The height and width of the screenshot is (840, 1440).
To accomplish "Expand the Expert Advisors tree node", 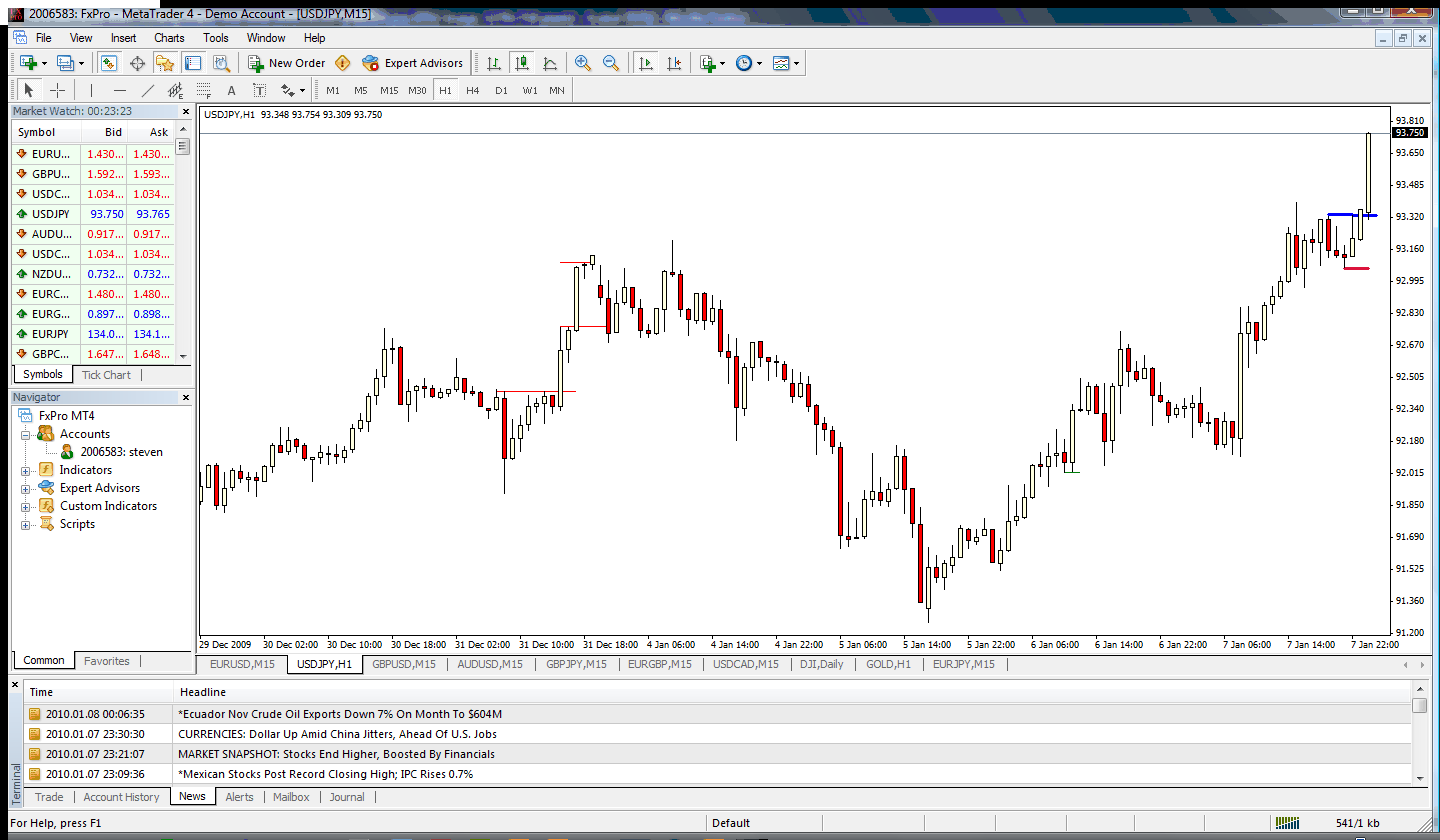I will [25, 488].
